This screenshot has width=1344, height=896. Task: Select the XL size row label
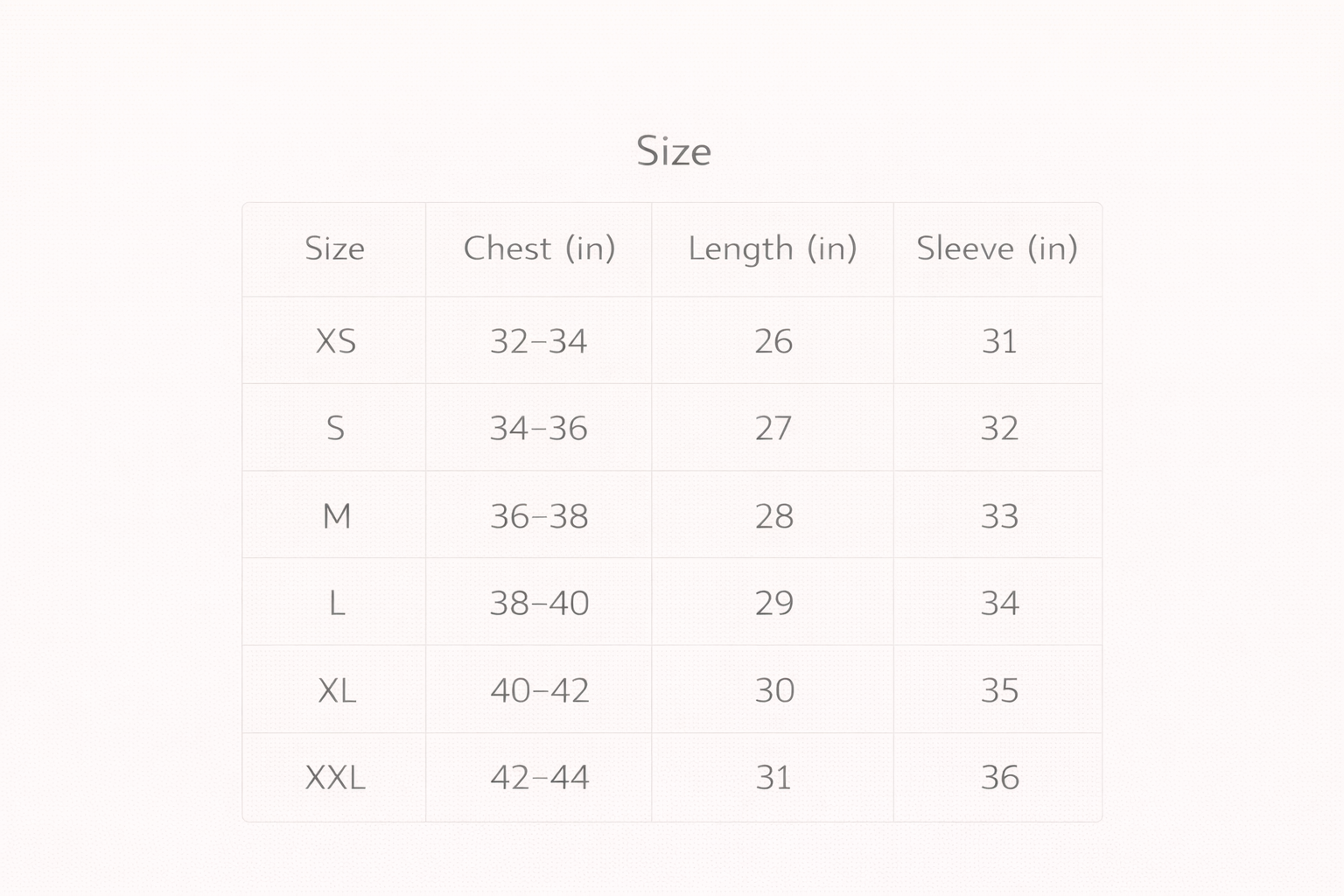[336, 690]
